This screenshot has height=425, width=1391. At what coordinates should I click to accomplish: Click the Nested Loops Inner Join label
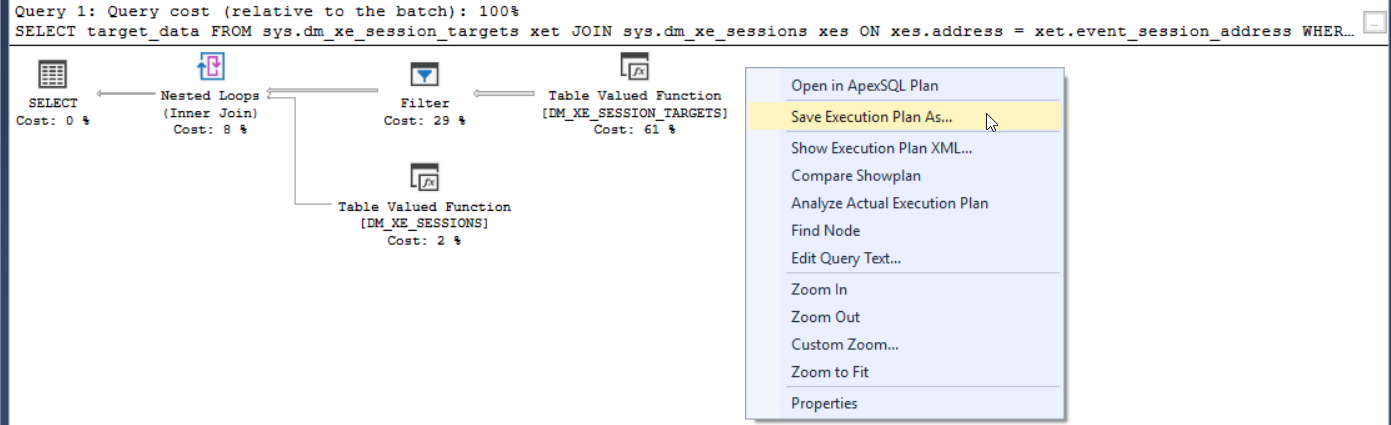point(210,104)
